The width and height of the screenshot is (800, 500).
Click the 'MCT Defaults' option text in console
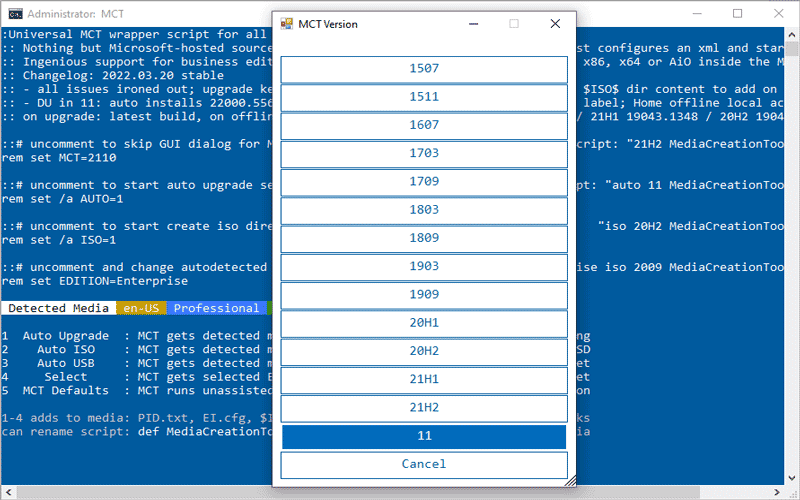click(x=66, y=391)
